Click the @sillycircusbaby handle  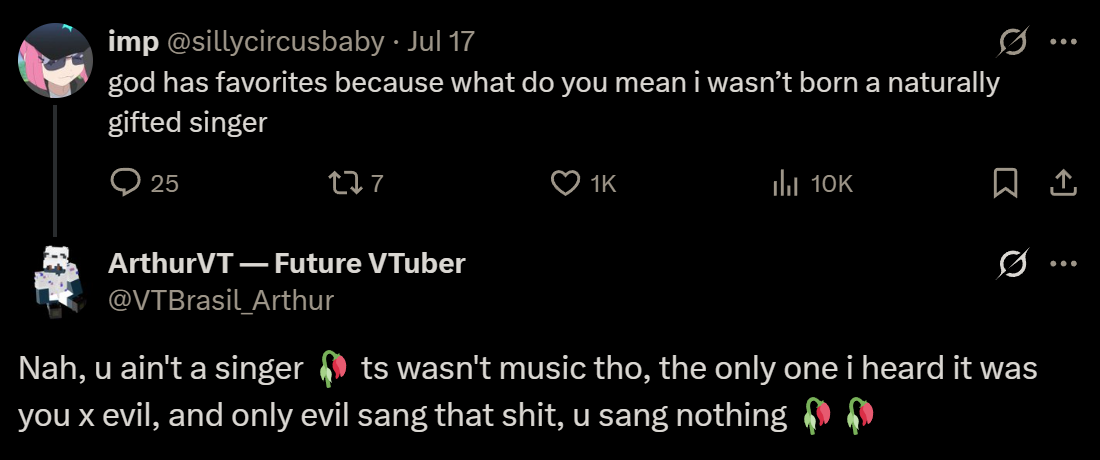pyautogui.click(x=275, y=41)
